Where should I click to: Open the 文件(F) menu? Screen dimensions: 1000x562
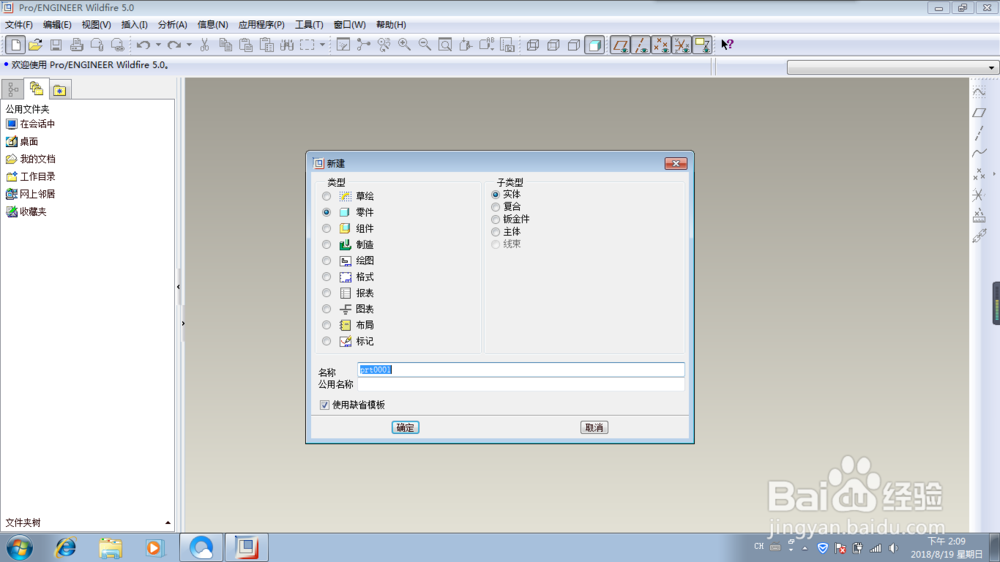tap(18, 25)
